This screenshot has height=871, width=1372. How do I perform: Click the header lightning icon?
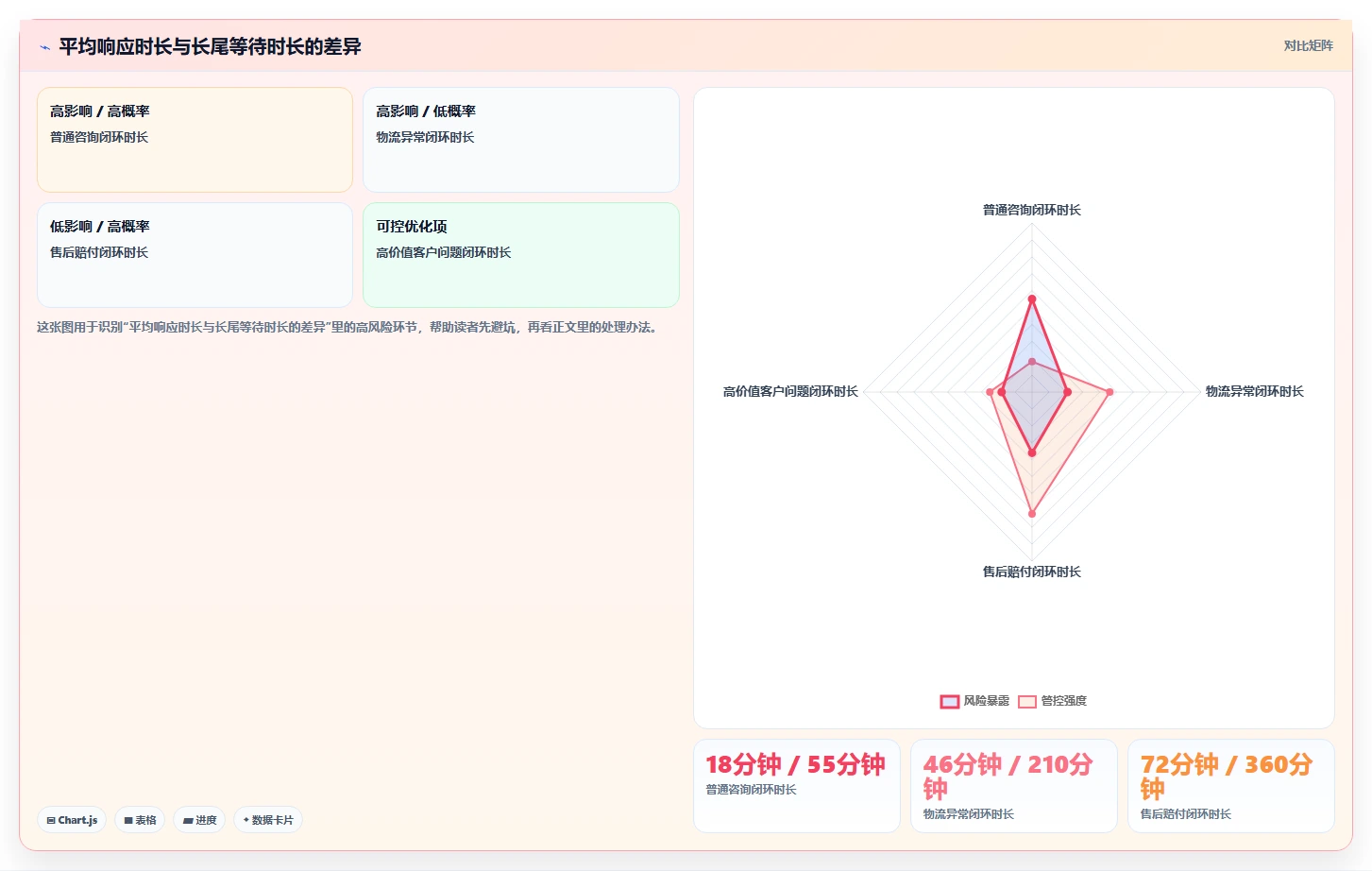click(x=44, y=47)
